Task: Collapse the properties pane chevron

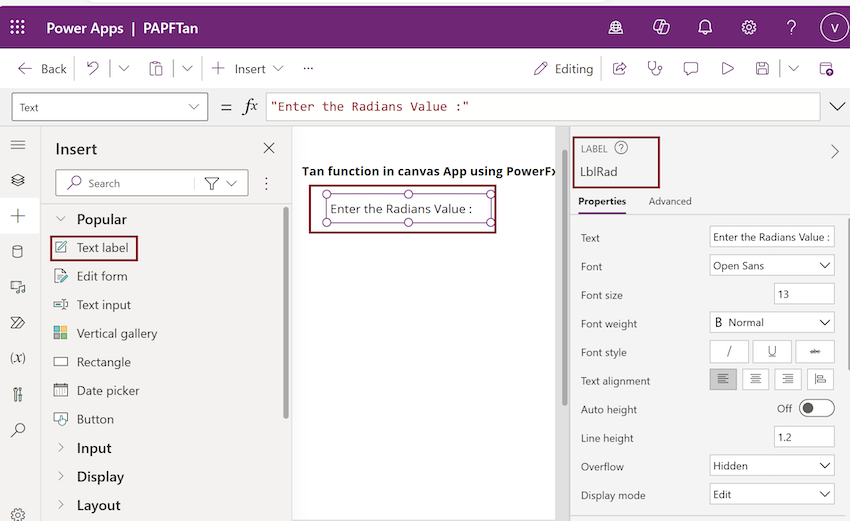Action: pos(835,152)
